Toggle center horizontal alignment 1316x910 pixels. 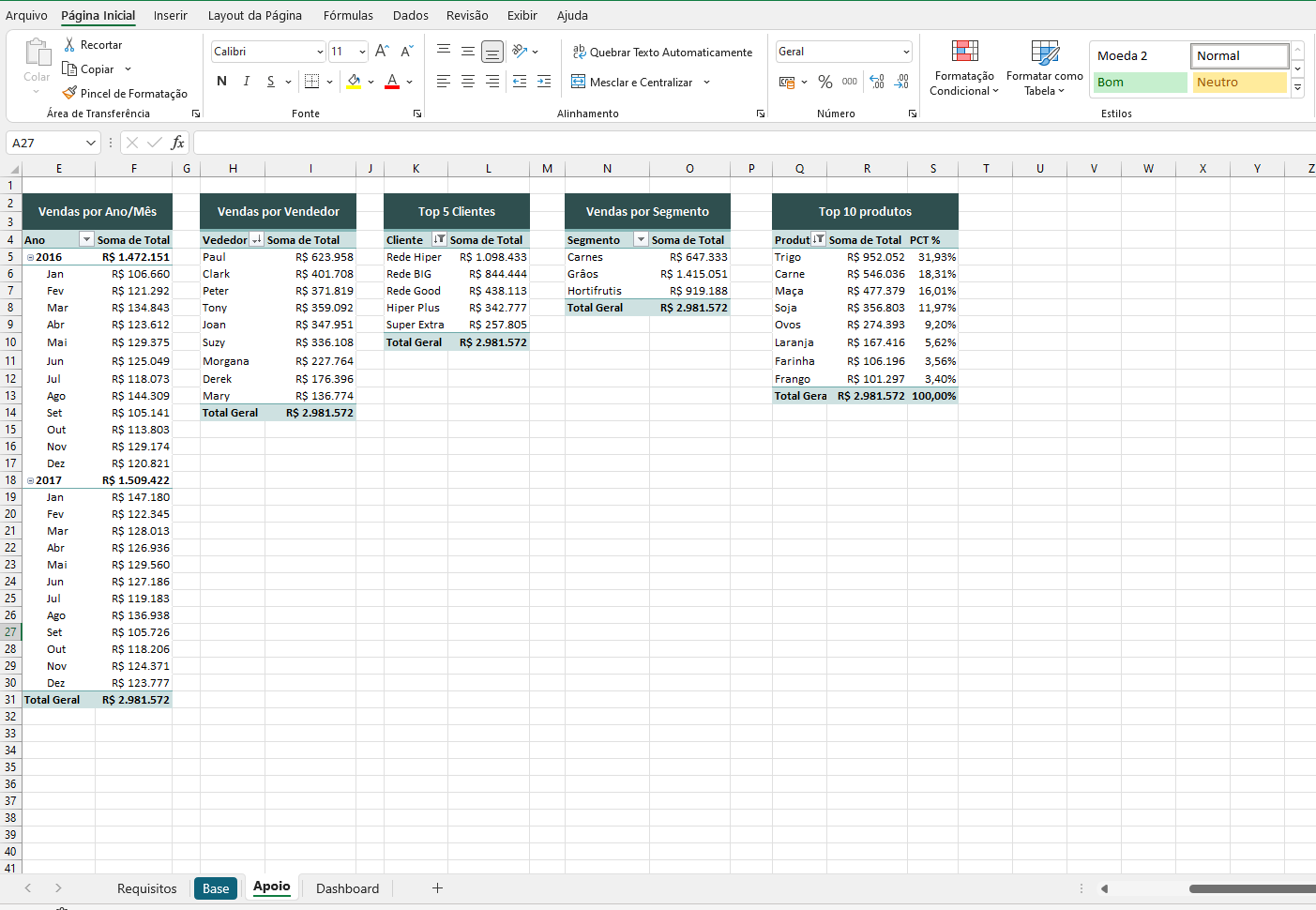tap(467, 82)
